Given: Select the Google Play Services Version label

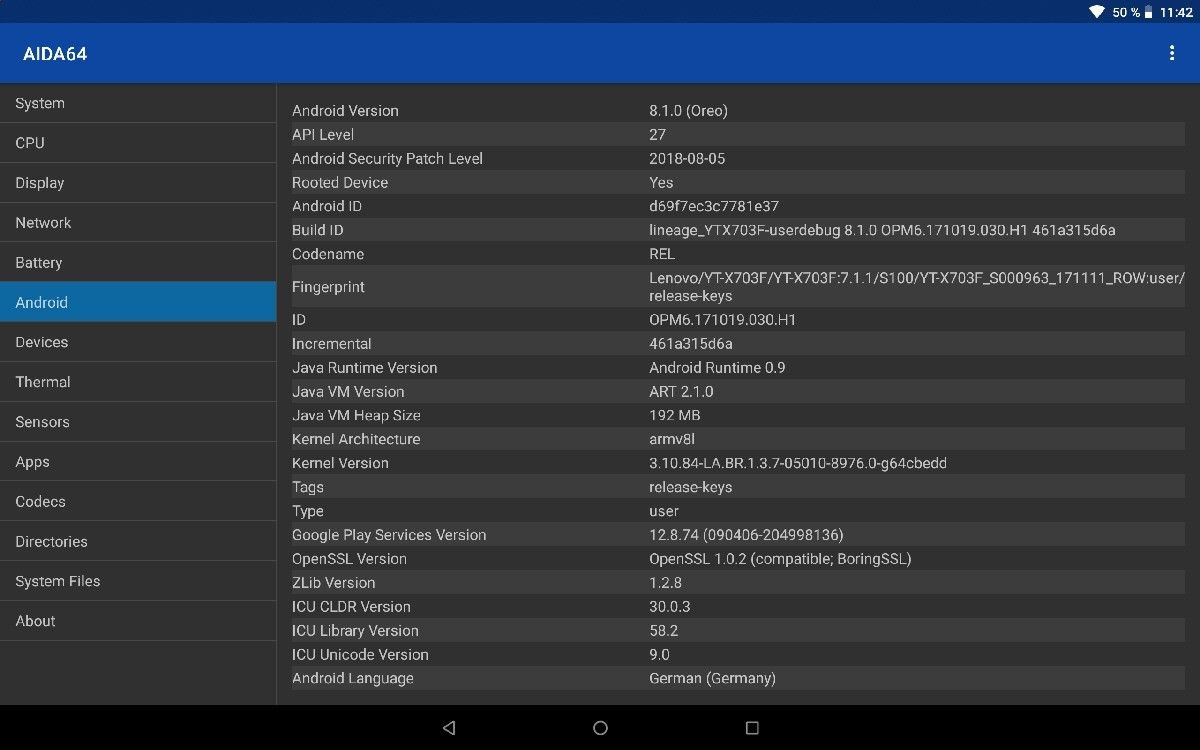Looking at the screenshot, I should point(389,535).
